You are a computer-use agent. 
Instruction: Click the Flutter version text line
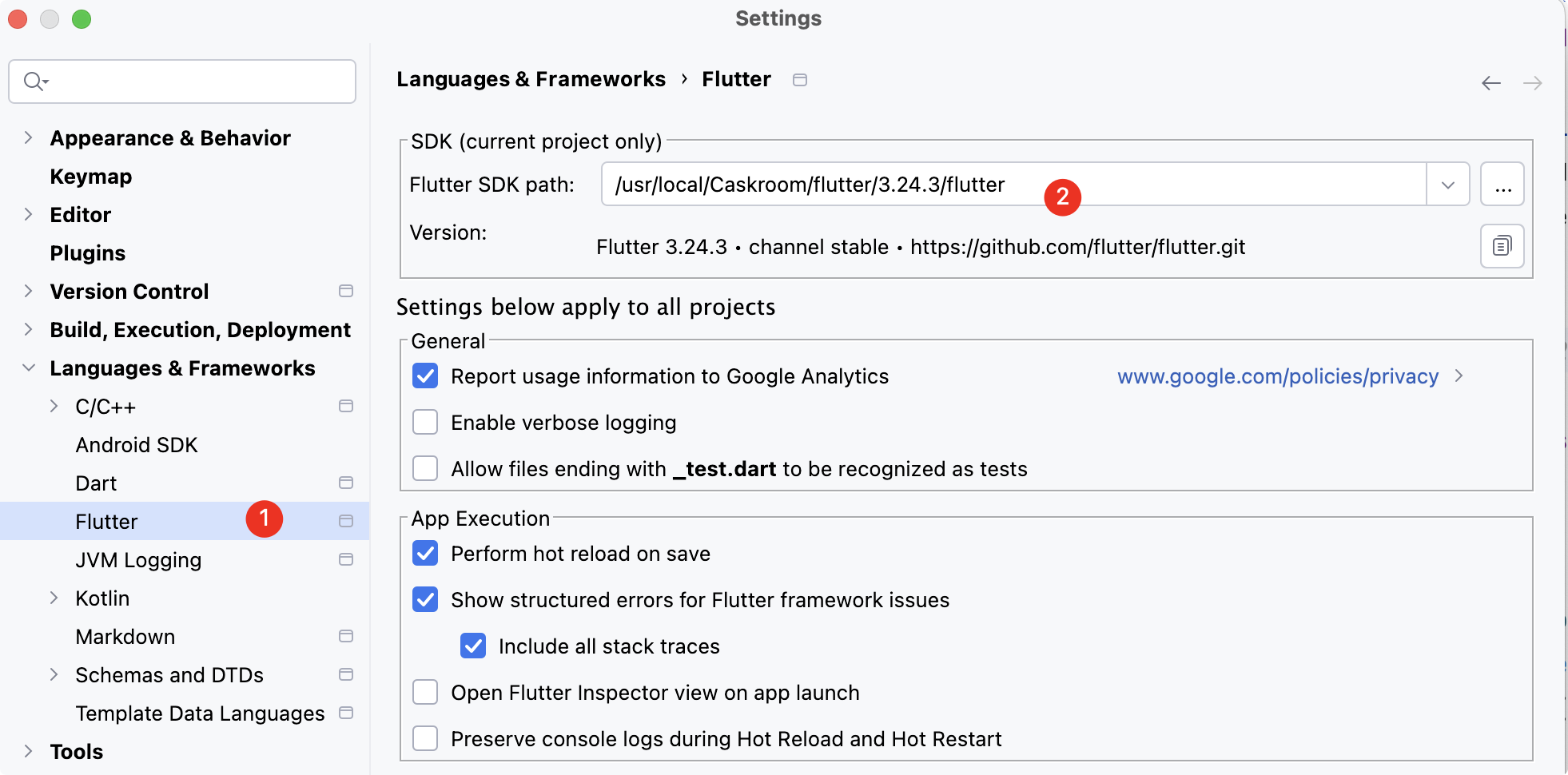pos(921,247)
